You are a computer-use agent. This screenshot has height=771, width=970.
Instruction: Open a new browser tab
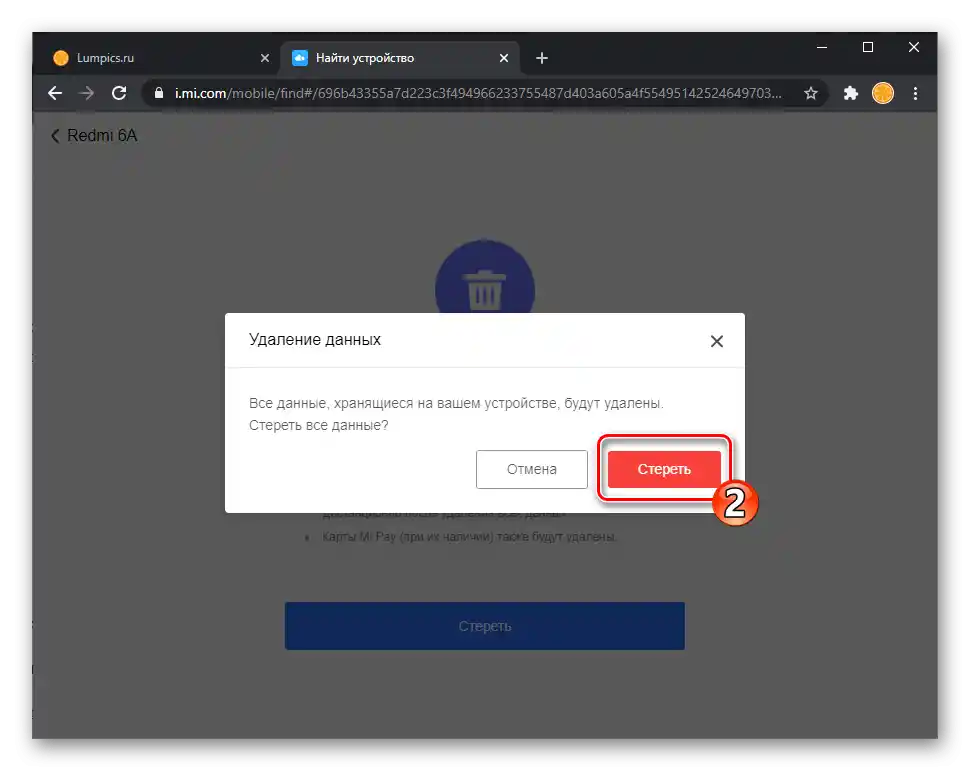coord(542,58)
